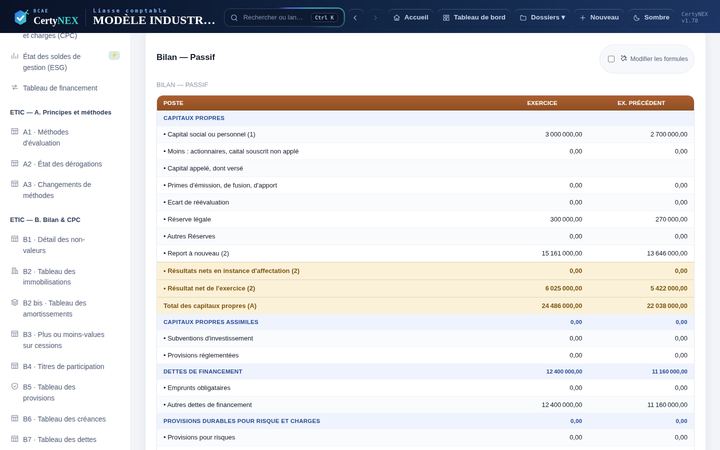This screenshot has height=450, width=720.
Task: Sort by the EXERCICE column header
Action: click(542, 103)
